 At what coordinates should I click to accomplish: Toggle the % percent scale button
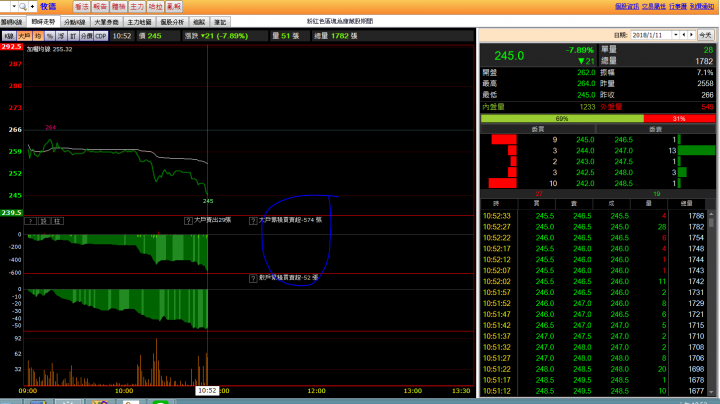pos(50,36)
